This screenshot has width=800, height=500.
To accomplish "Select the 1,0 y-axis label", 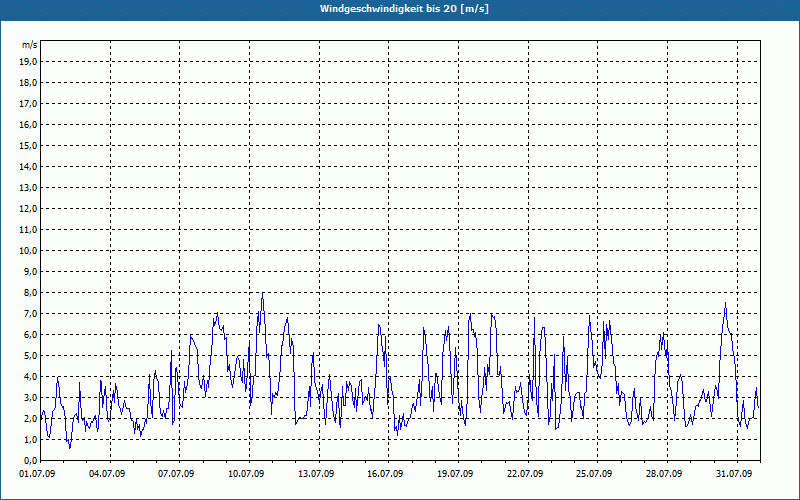I will point(30,439).
